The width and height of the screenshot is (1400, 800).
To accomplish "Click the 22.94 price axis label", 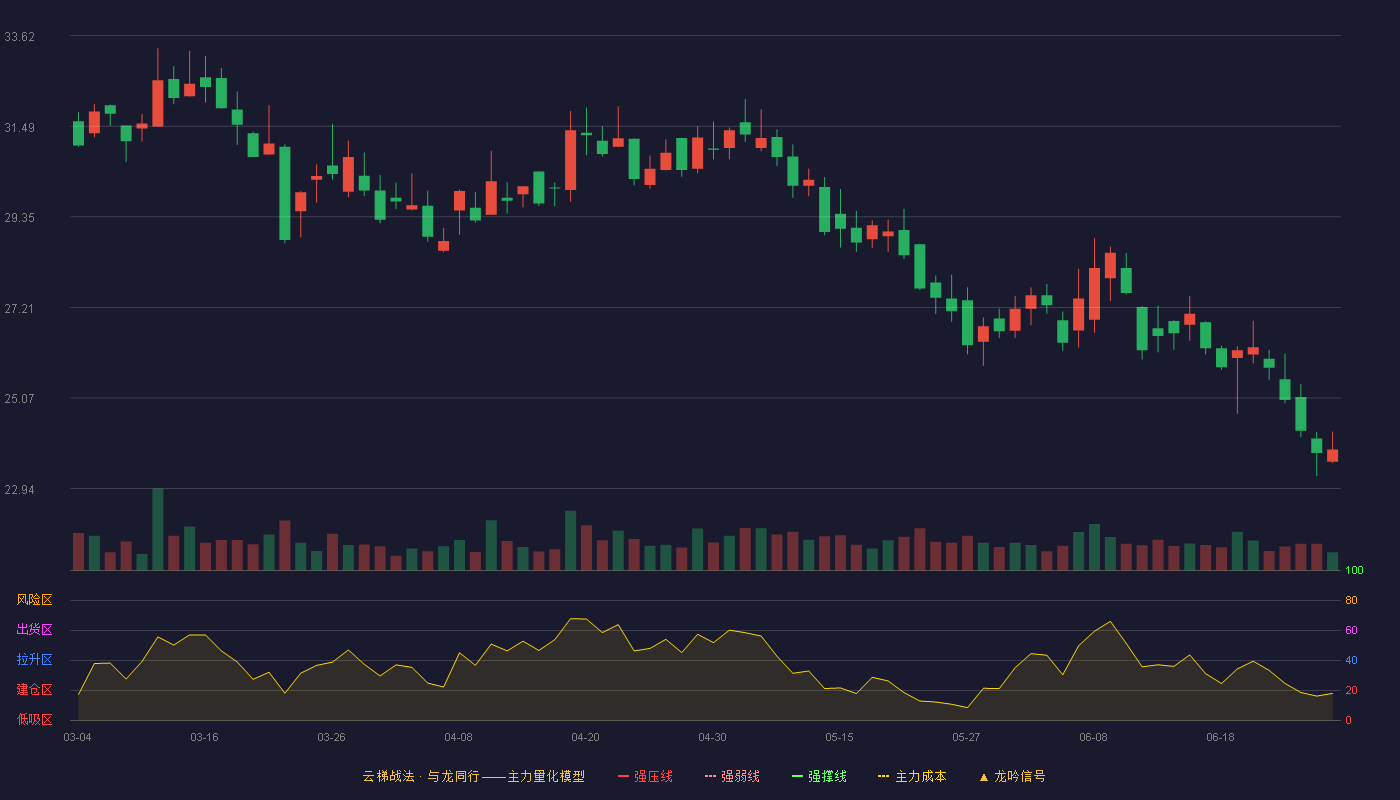I will tap(19, 490).
